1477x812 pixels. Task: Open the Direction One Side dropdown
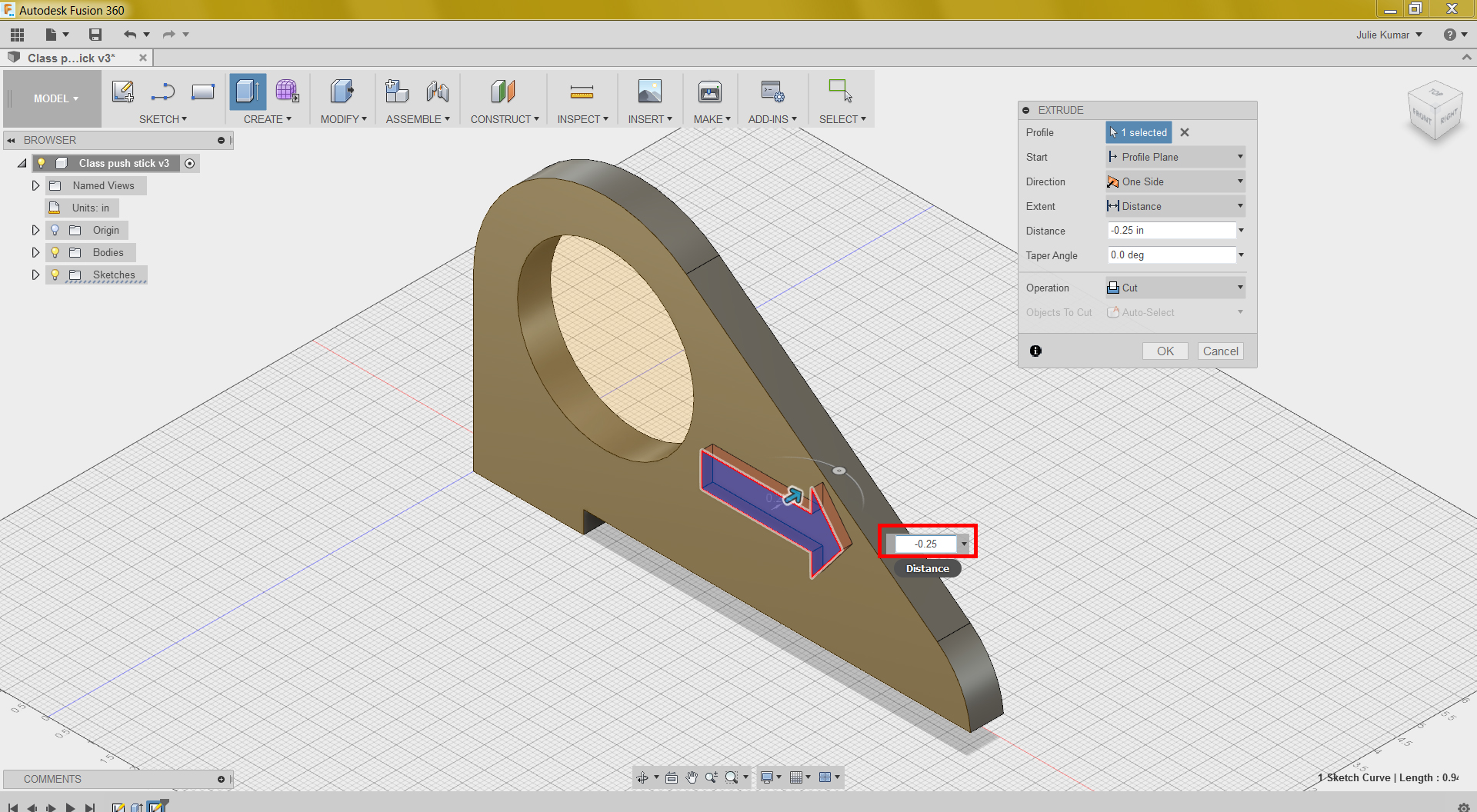(x=1175, y=181)
